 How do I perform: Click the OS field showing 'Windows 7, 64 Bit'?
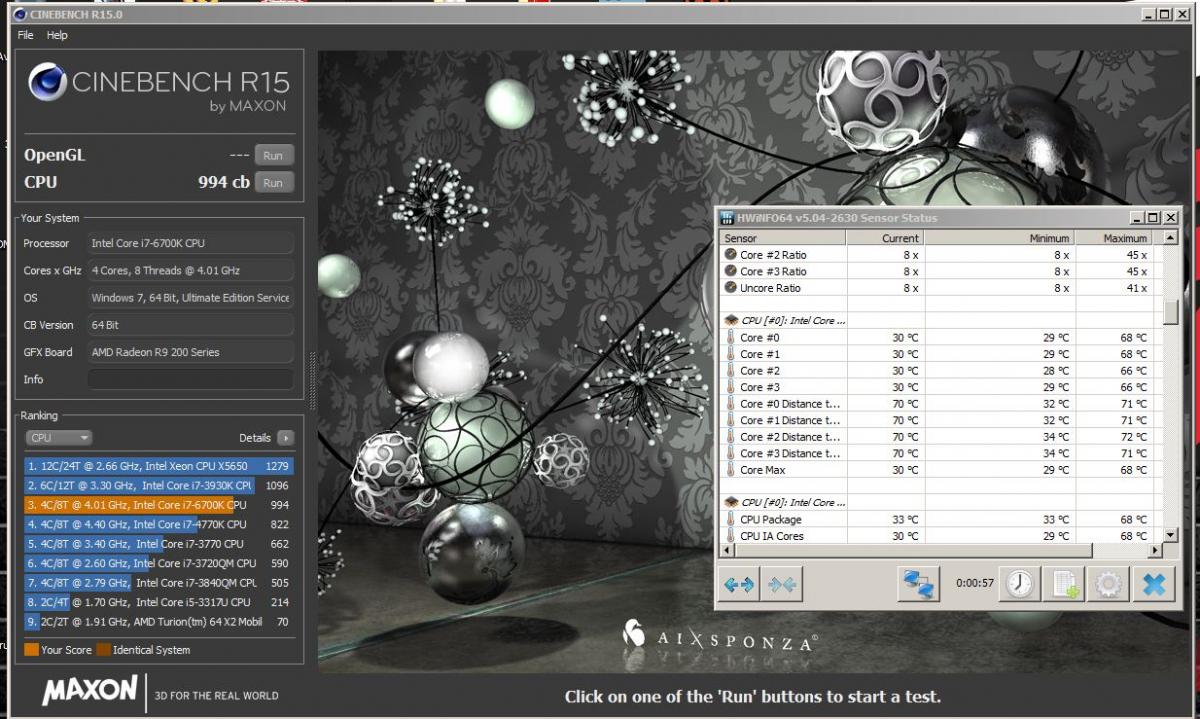(191, 297)
